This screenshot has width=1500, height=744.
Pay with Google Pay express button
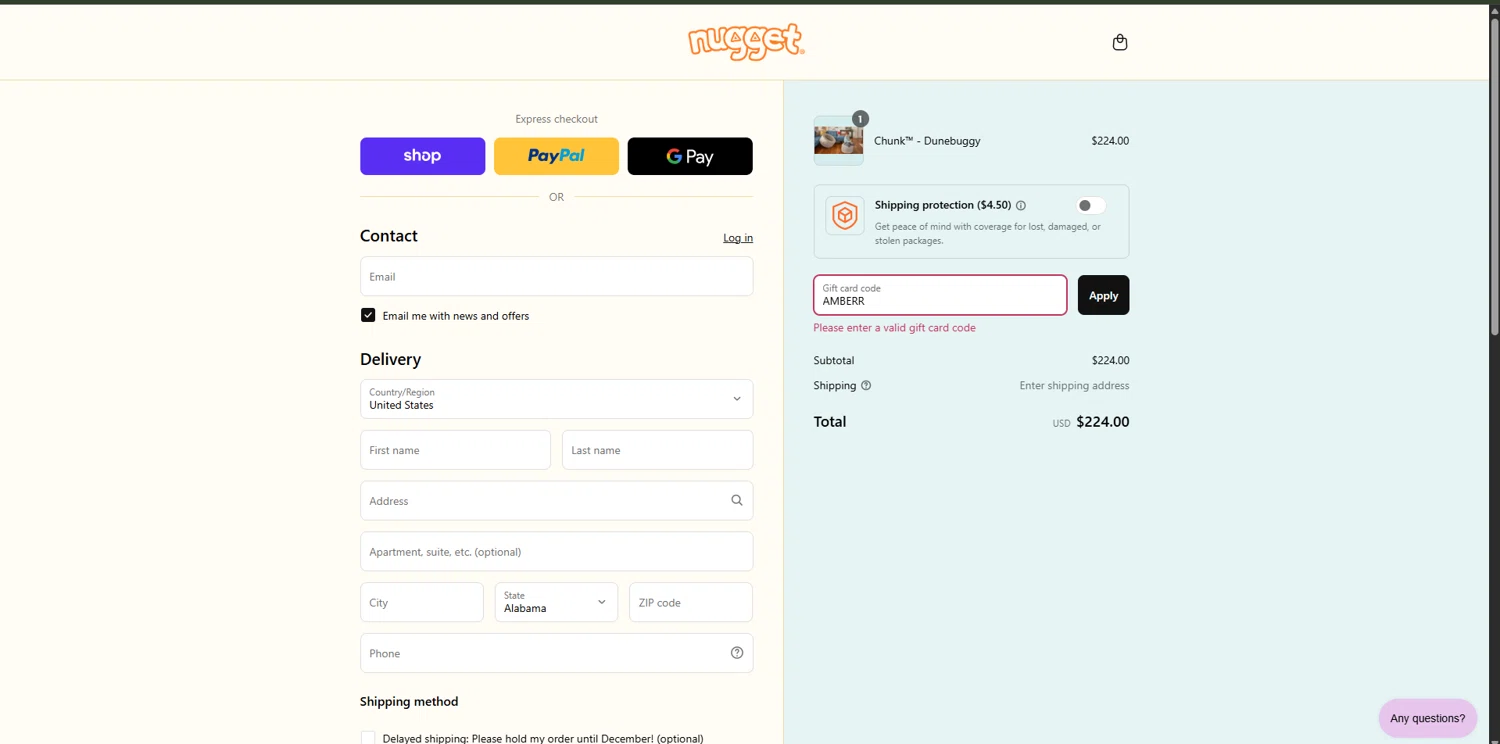[690, 156]
